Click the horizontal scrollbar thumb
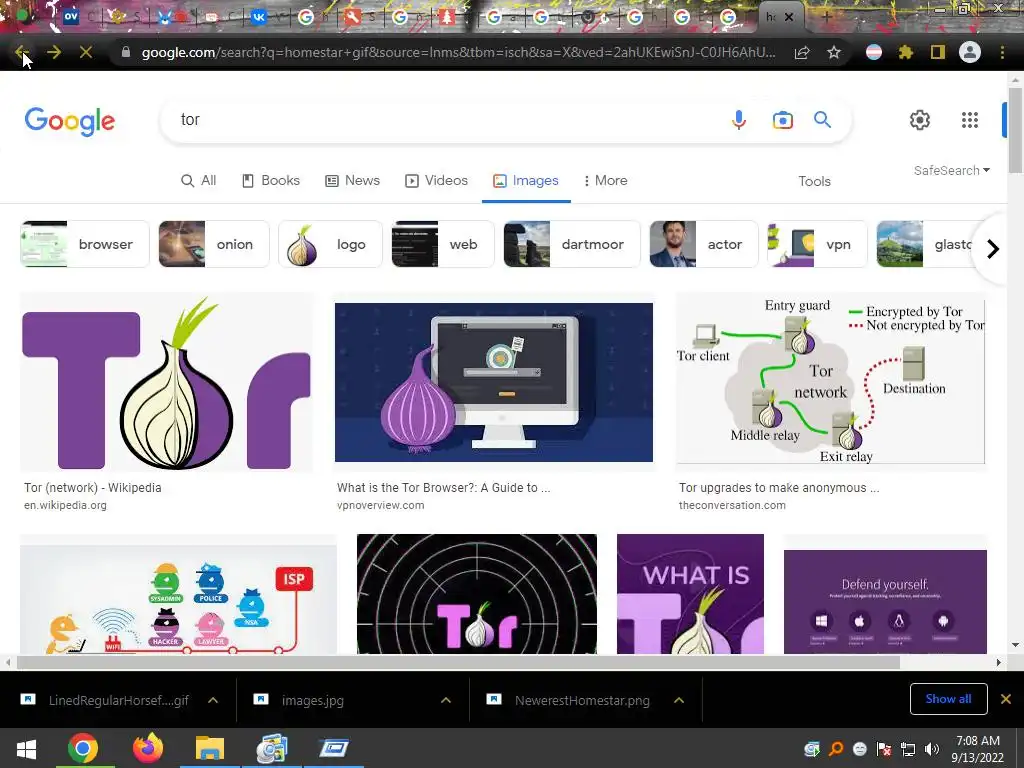The image size is (1024, 768). (458, 662)
